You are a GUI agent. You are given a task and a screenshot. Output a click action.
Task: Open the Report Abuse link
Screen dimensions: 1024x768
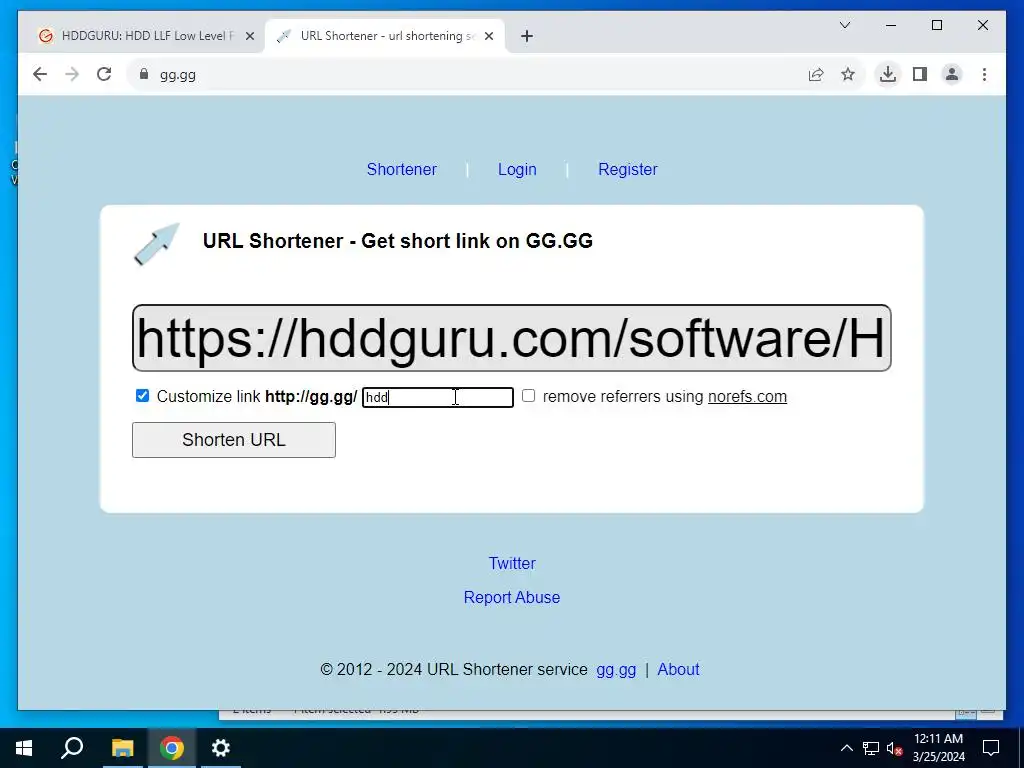click(x=512, y=597)
